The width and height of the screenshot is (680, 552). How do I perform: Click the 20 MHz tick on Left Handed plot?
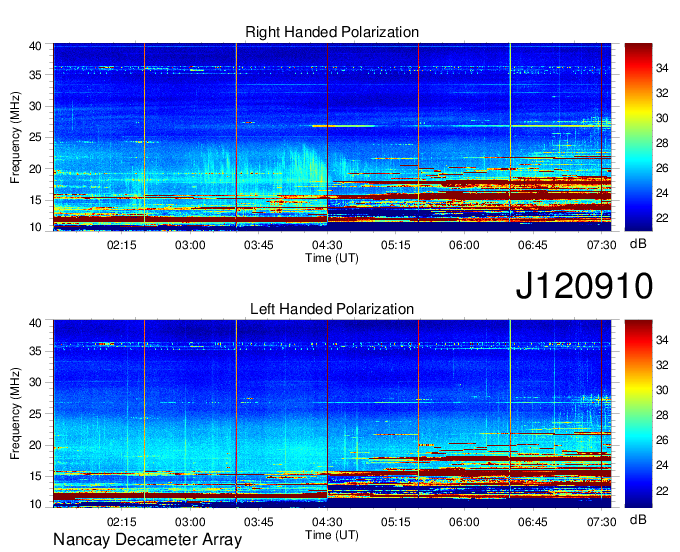pyautogui.click(x=35, y=445)
